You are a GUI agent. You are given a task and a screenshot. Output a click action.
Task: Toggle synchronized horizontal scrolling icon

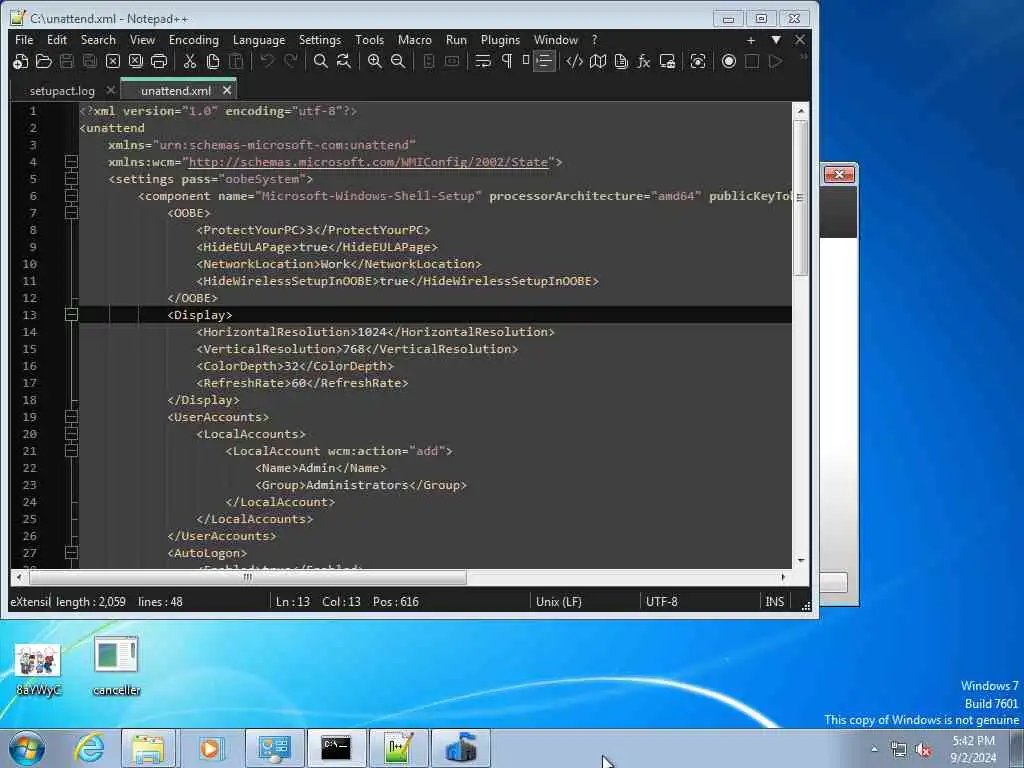click(452, 61)
